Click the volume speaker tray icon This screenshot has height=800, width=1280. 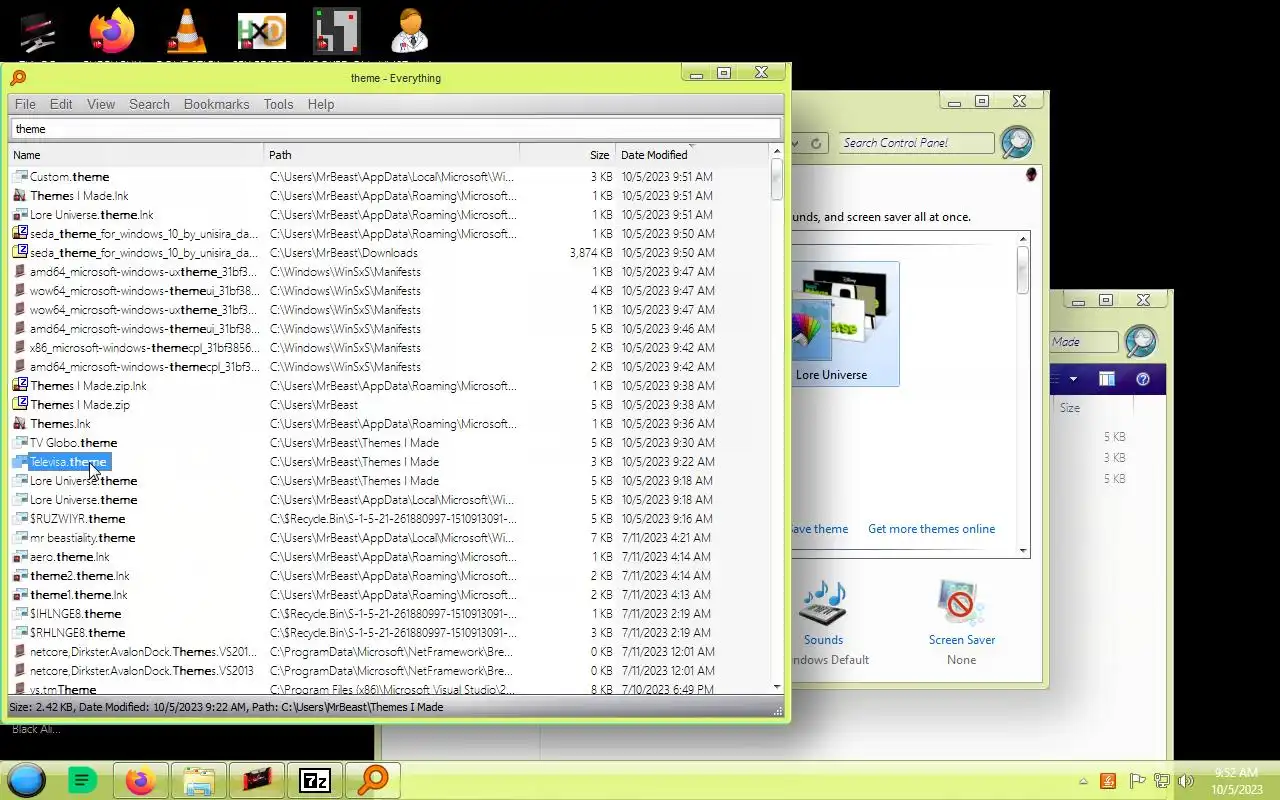pyautogui.click(x=1186, y=781)
